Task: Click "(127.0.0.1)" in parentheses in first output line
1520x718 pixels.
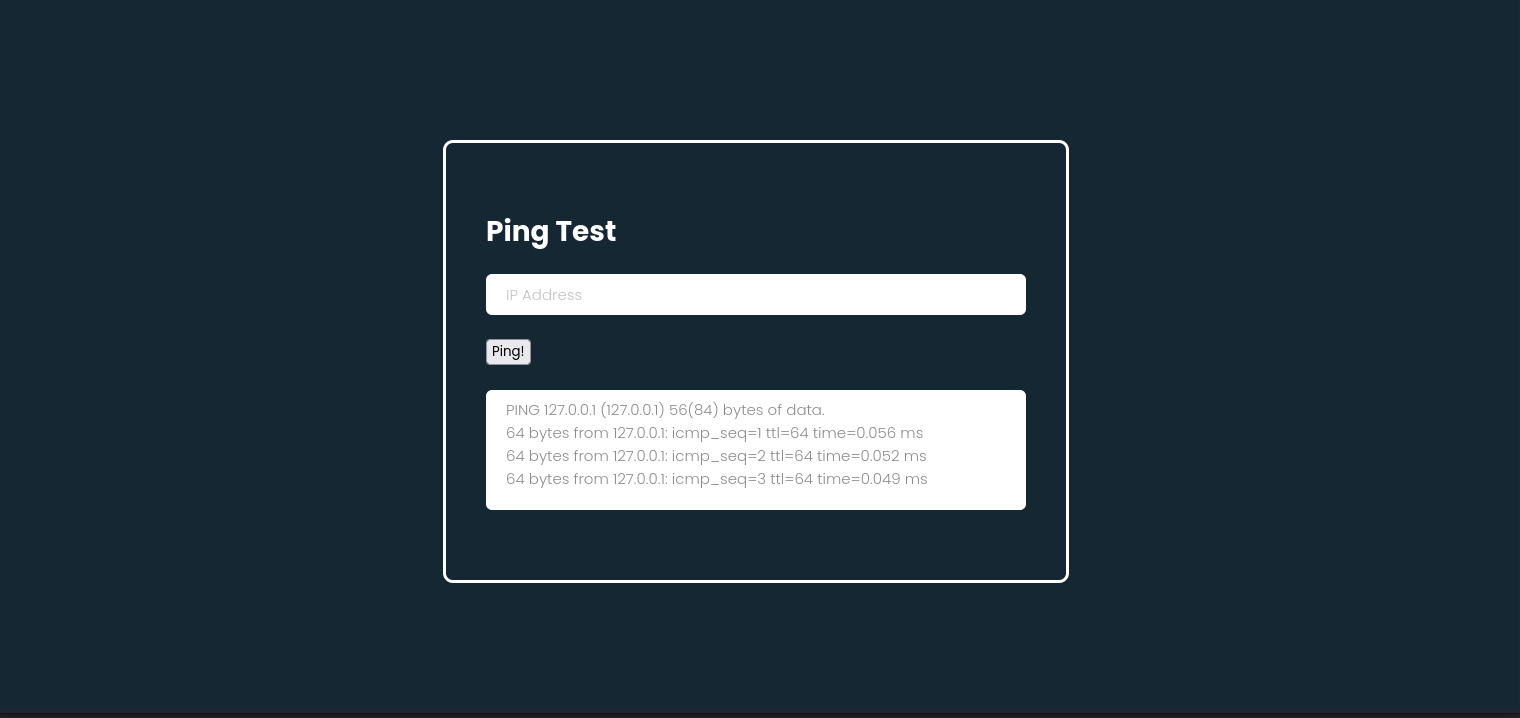Action: tap(632, 410)
